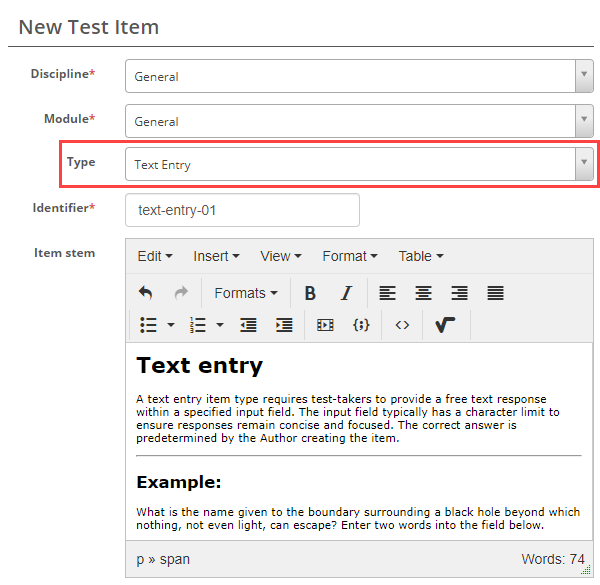Open the Insert menu
This screenshot has height=585, width=600.
pyautogui.click(x=216, y=256)
